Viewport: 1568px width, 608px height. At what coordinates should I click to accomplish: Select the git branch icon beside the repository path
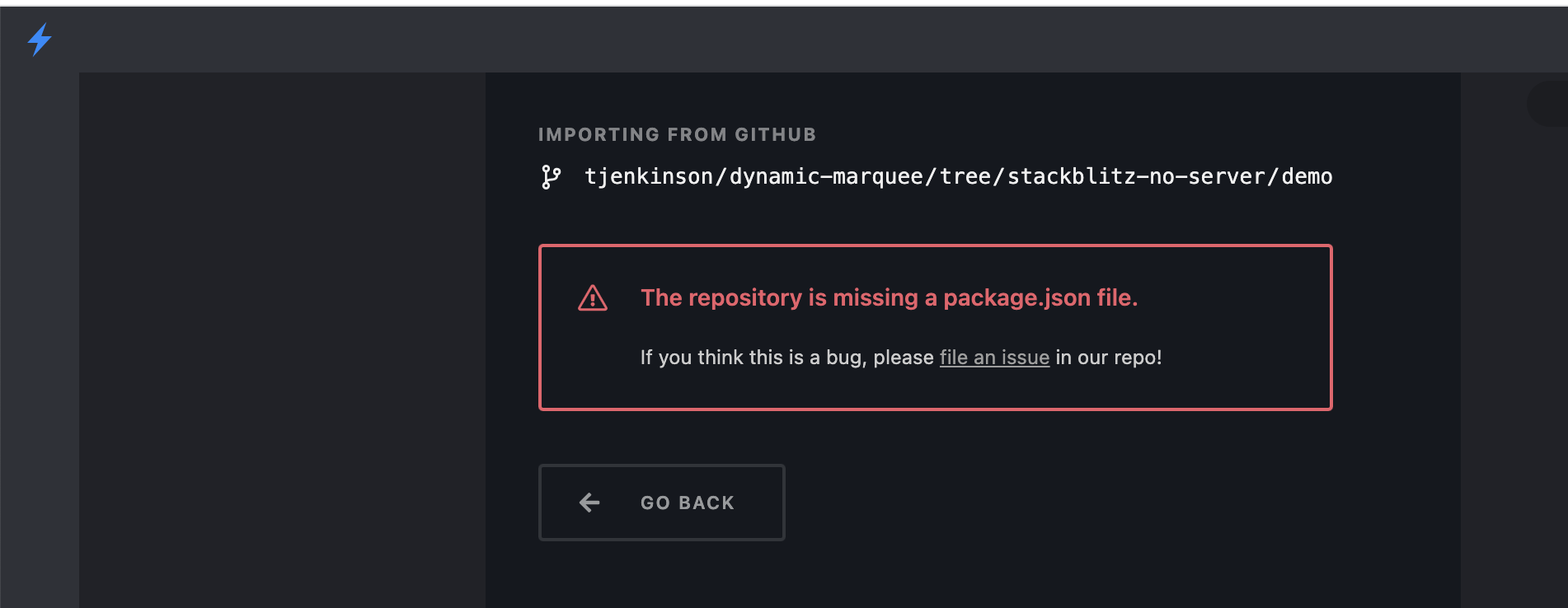pyautogui.click(x=551, y=176)
